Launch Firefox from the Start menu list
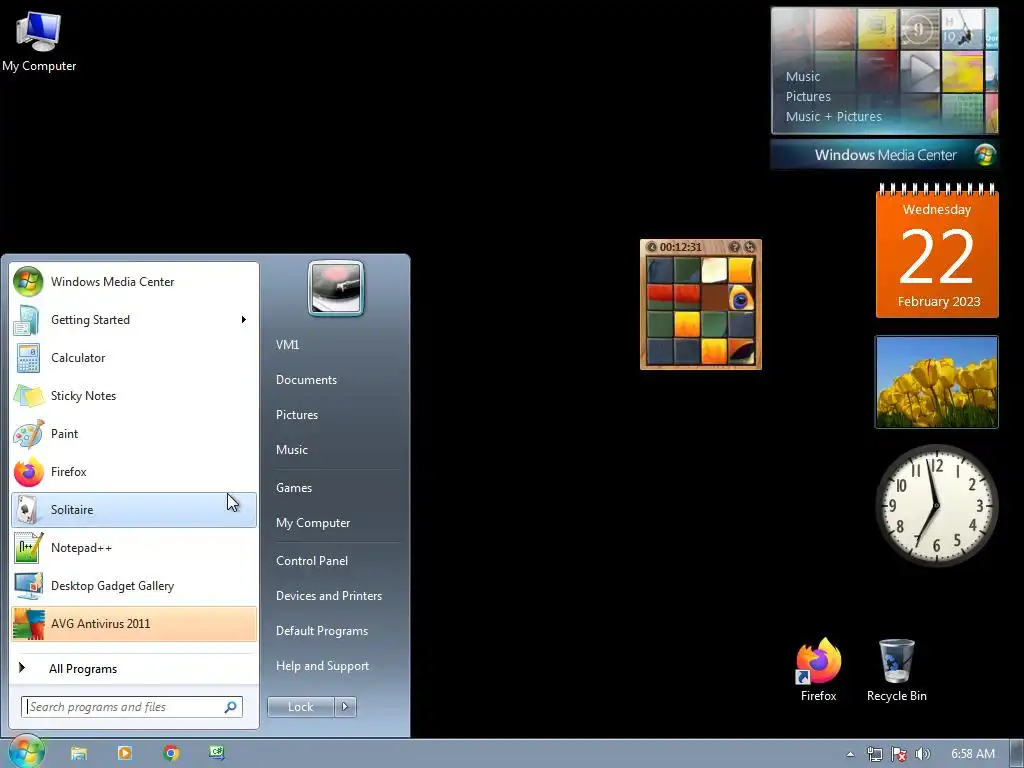Screen dimensions: 1024x768 pos(134,472)
